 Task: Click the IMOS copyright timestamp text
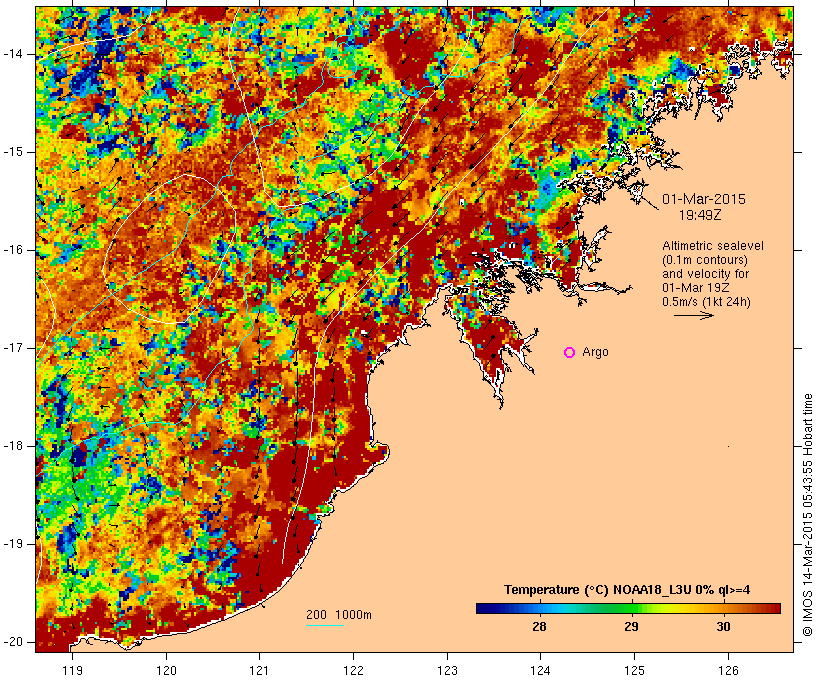[808, 515]
